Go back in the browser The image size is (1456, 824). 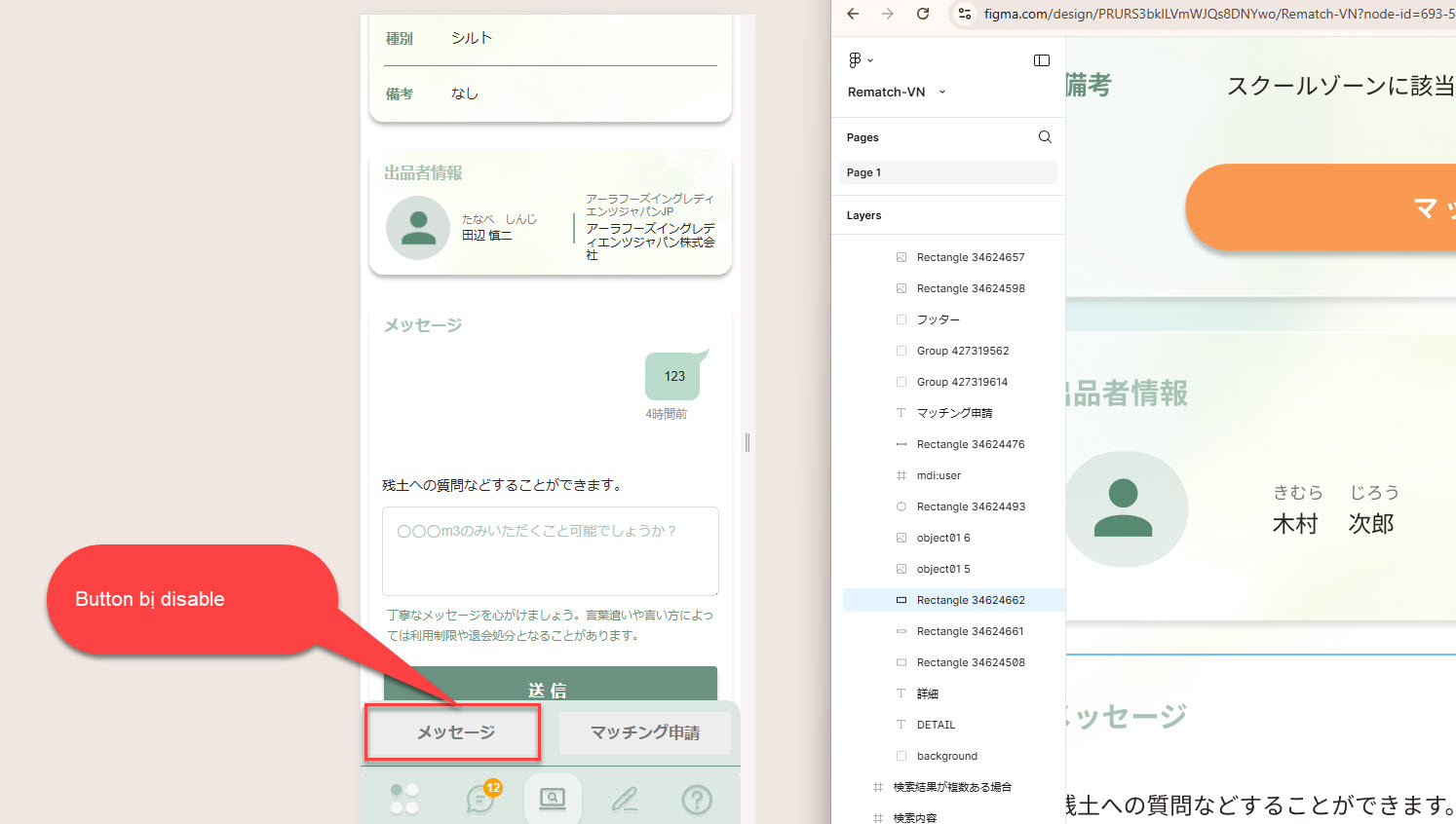coord(853,14)
